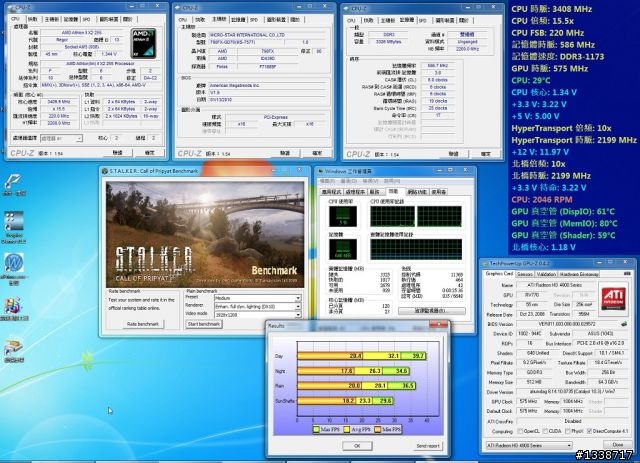Click the Night row label in the Results chart
Viewport: 640px width, 463px height.
[x=280, y=371]
